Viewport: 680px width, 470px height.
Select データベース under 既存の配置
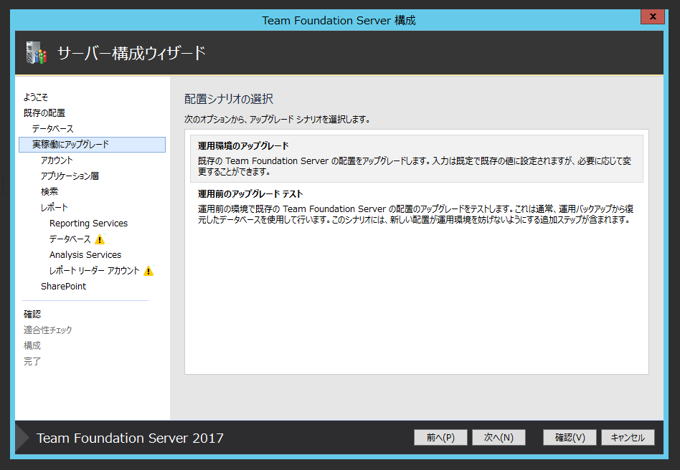[x=52, y=129]
